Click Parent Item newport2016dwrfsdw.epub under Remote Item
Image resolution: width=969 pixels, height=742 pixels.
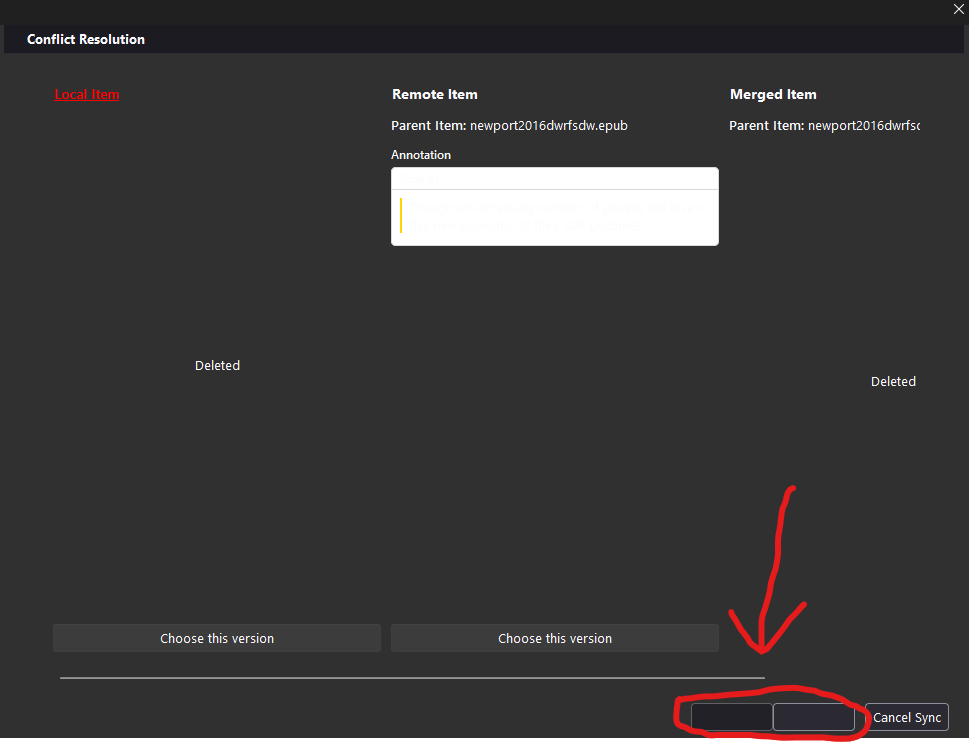tap(509, 125)
